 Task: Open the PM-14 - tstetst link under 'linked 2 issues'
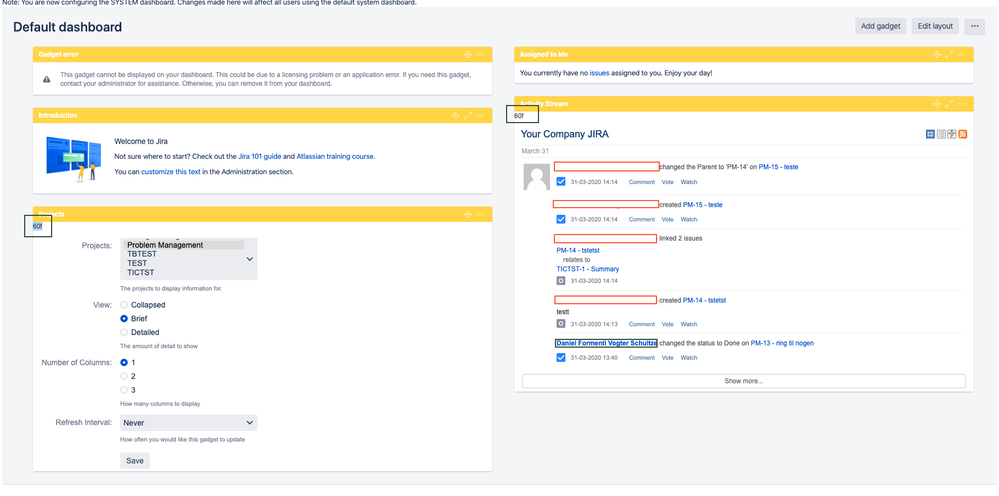point(578,250)
